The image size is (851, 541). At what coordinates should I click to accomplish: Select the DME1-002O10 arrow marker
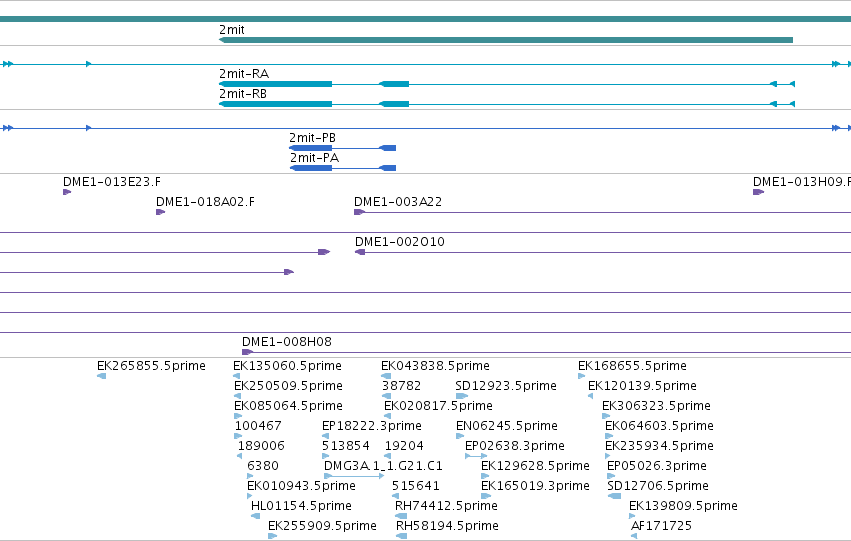360,252
